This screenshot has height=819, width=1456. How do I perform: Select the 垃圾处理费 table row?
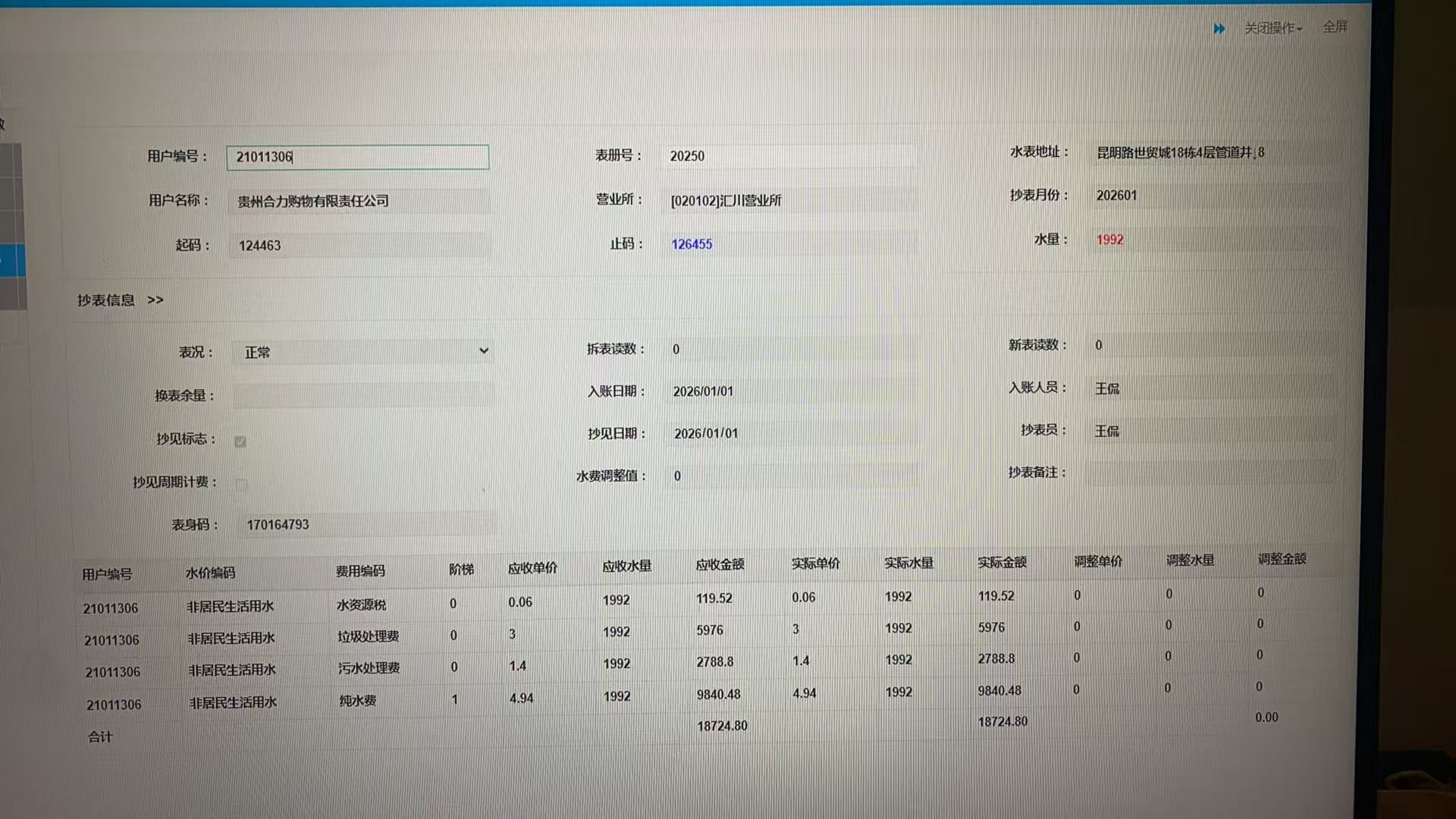(368, 635)
